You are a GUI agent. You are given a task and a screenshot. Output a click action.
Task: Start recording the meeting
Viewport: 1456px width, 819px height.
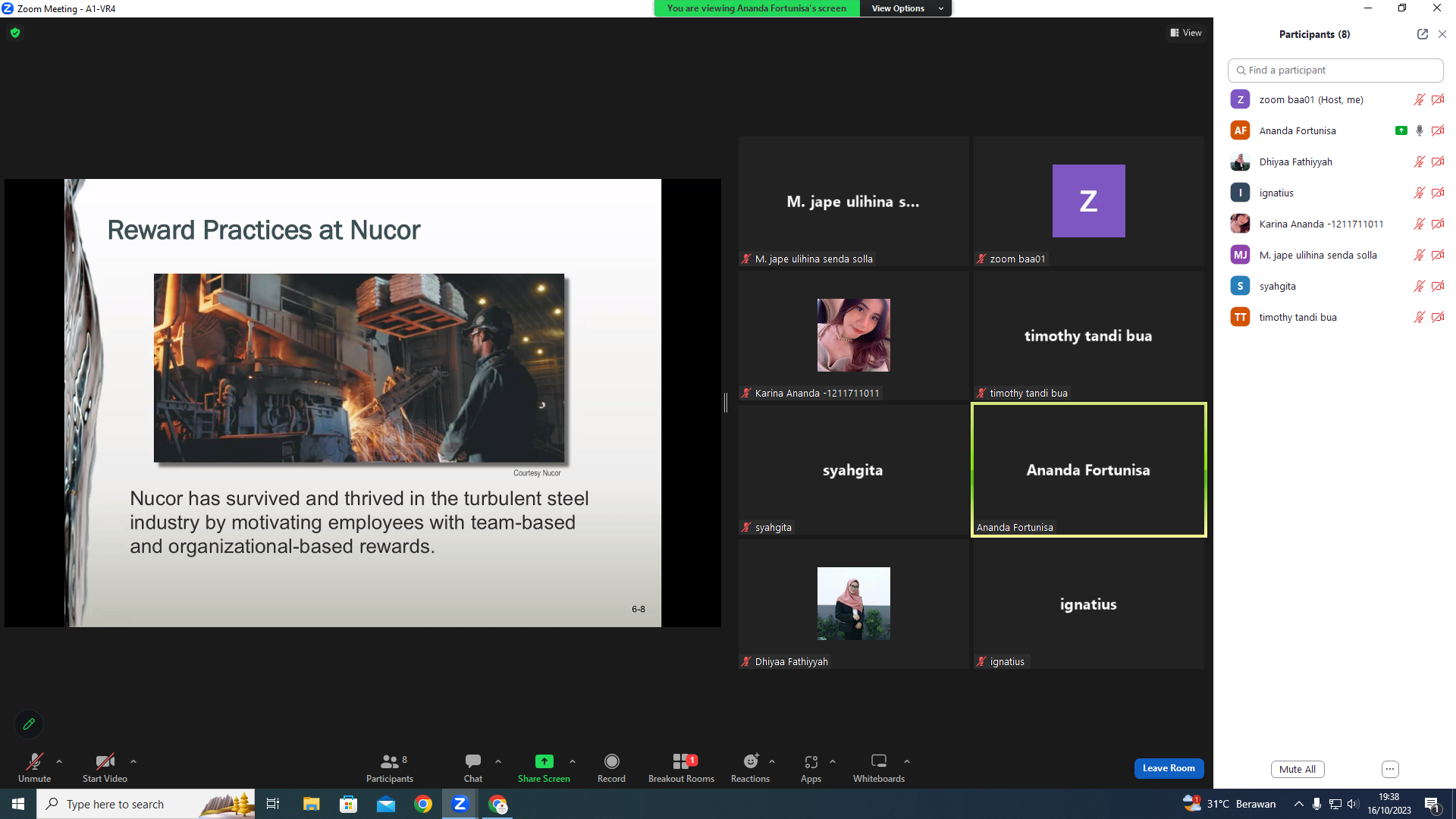[x=611, y=767]
